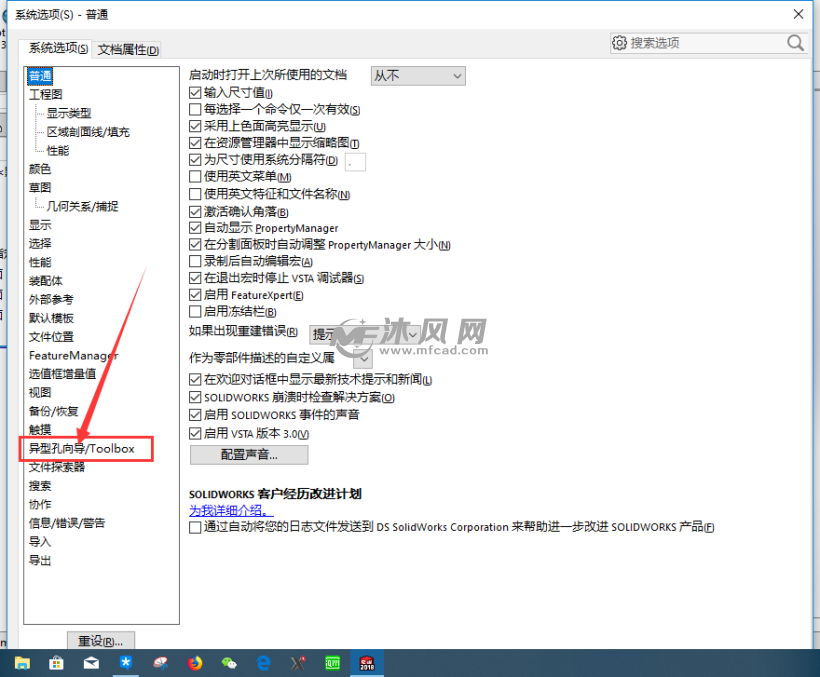The height and width of the screenshot is (677, 820).
Task: Click the magnifier icon in search options
Action: click(795, 43)
